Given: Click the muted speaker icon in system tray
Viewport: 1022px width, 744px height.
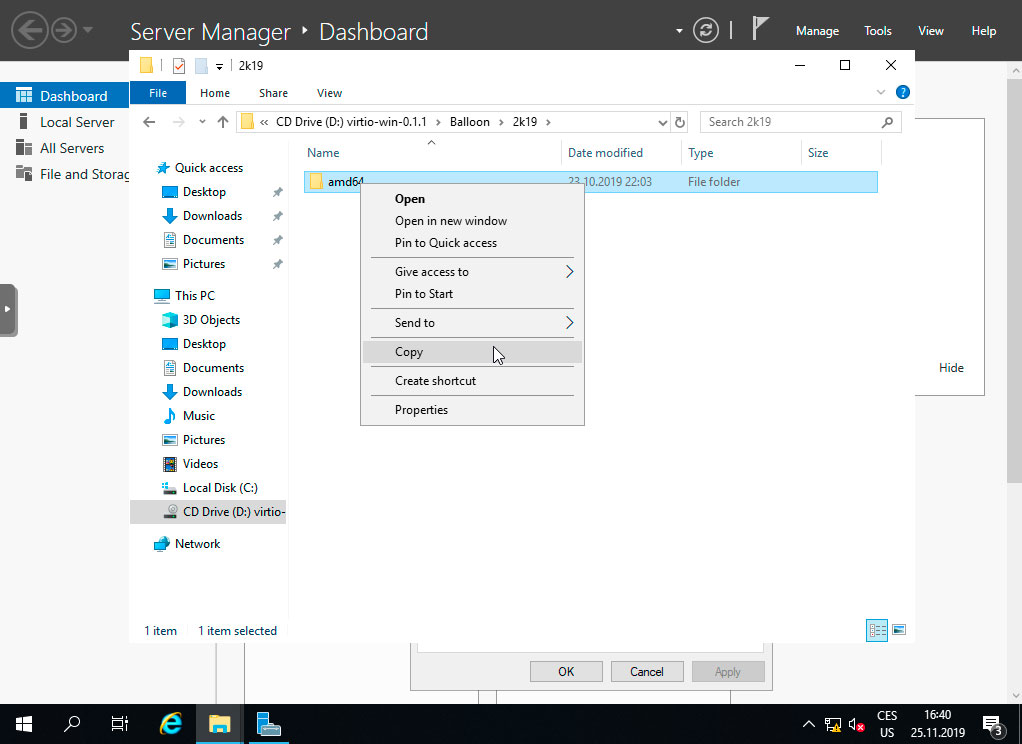Looking at the screenshot, I should pos(855,725).
